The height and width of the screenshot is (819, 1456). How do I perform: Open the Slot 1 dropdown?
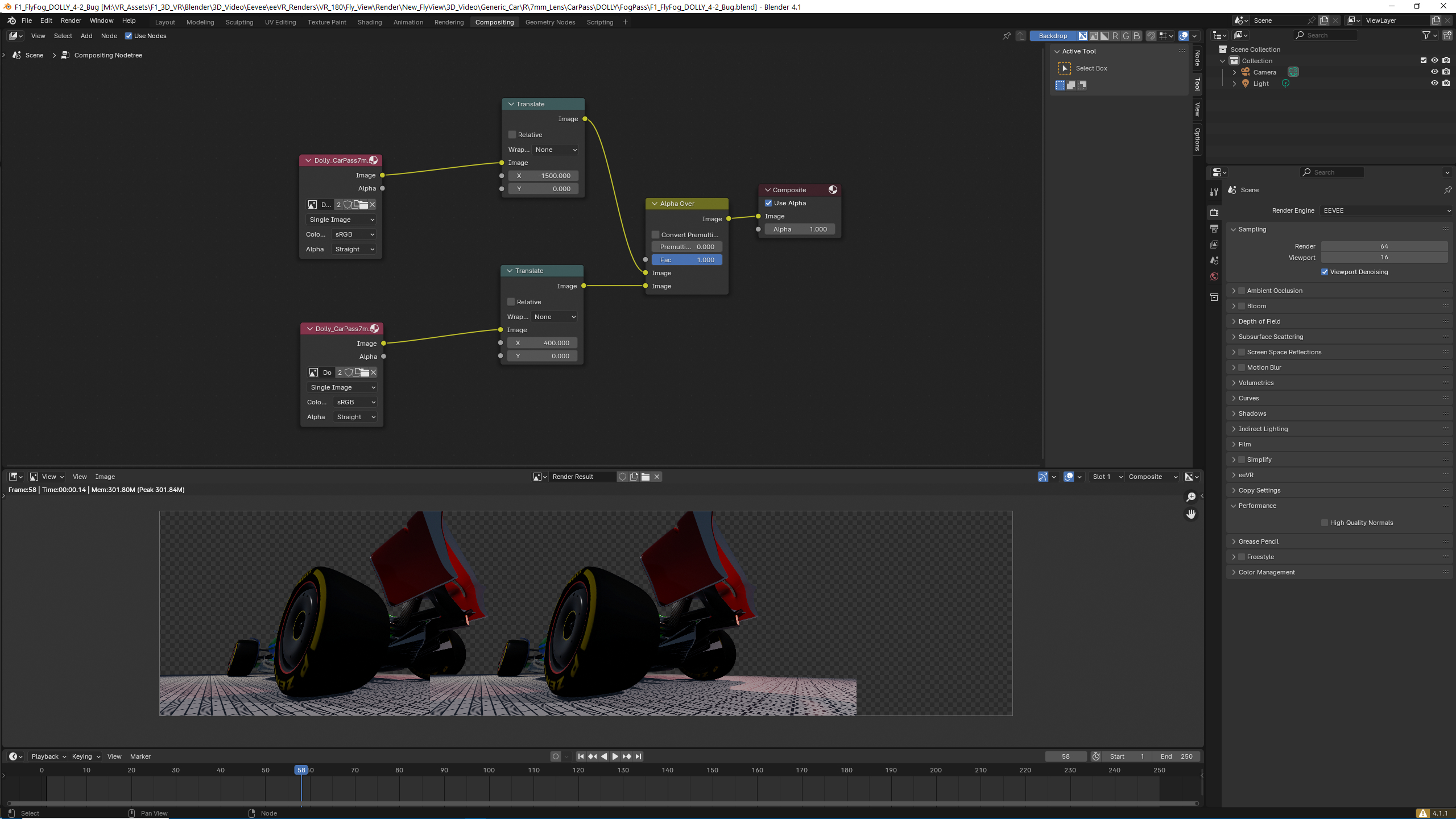[x=1107, y=477]
